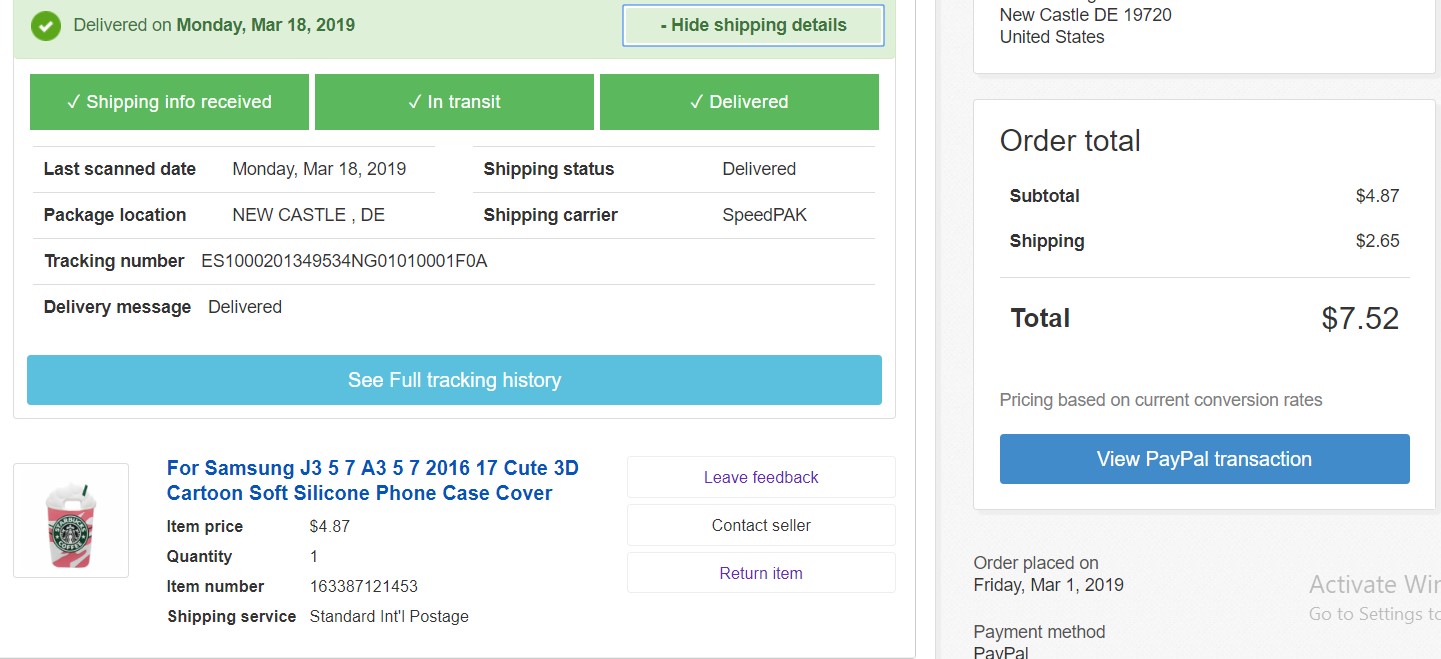1441x659 pixels.
Task: Click the item number 163387121453
Action: point(364,586)
